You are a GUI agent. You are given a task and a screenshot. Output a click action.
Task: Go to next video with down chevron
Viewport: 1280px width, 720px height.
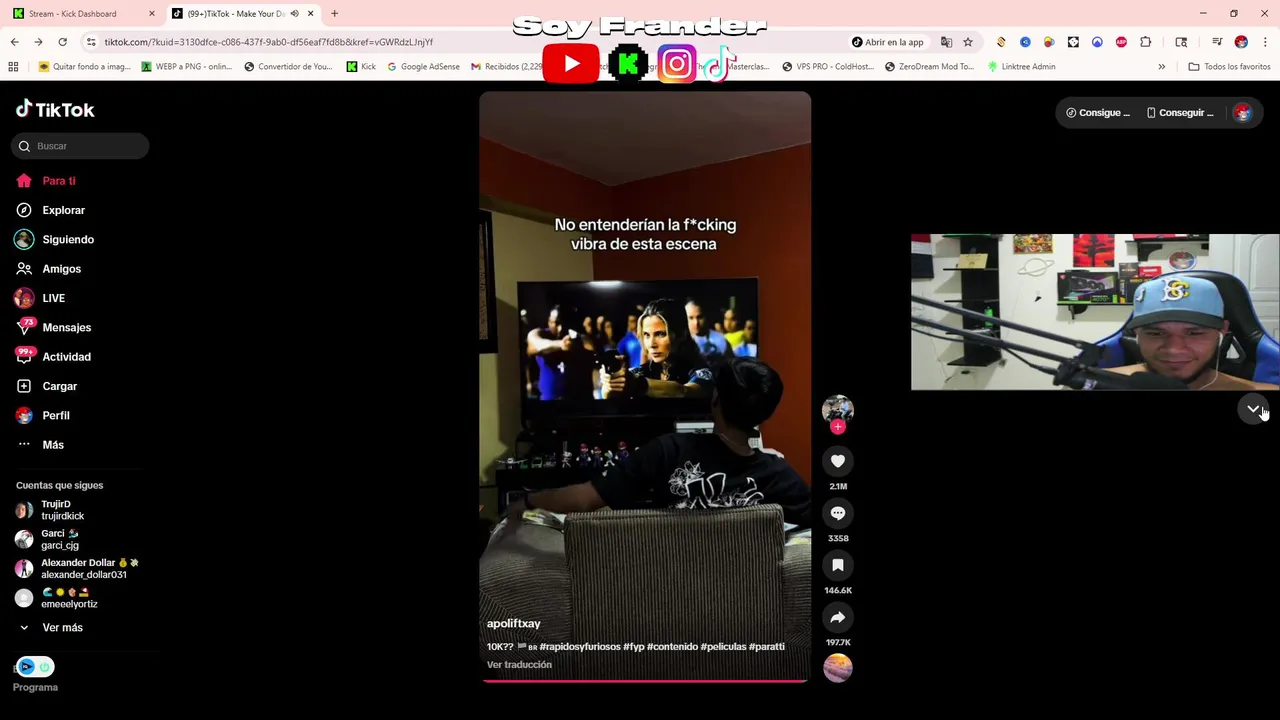coord(1253,409)
